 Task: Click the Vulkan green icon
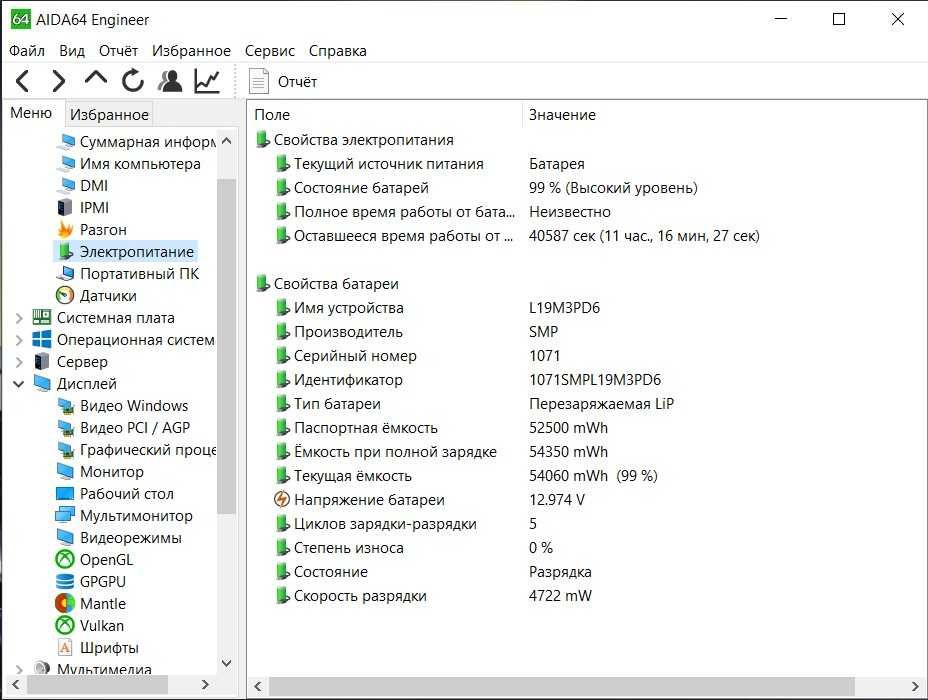[65, 625]
